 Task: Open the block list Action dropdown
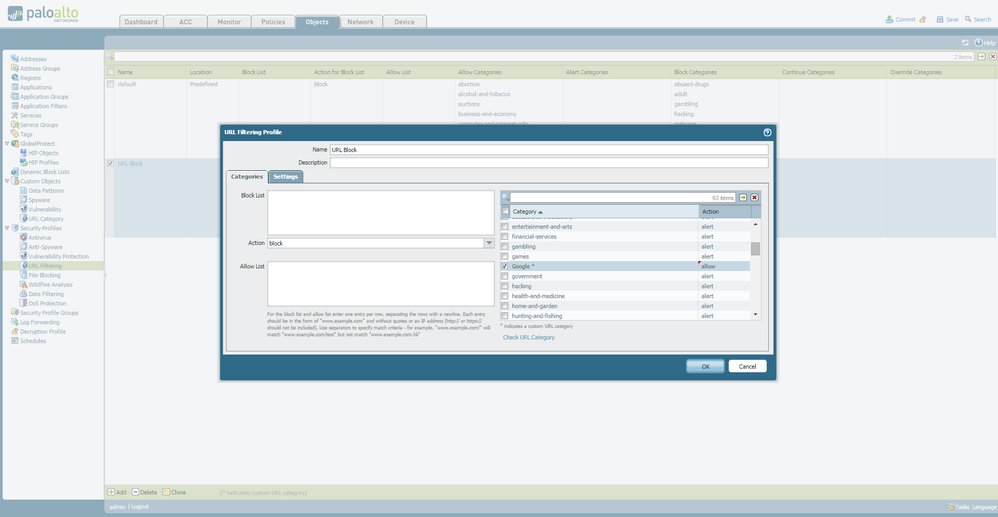point(489,243)
